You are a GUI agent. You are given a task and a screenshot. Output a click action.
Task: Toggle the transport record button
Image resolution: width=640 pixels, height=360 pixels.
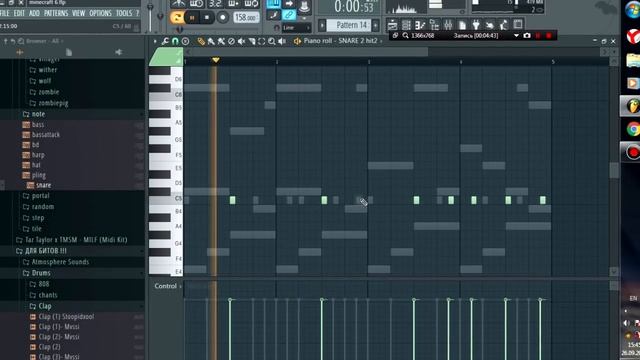223,18
